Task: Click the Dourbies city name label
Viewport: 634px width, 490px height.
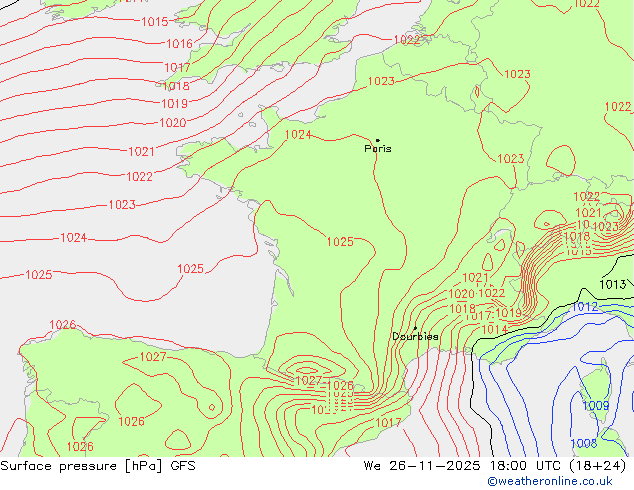Action: tap(415, 336)
